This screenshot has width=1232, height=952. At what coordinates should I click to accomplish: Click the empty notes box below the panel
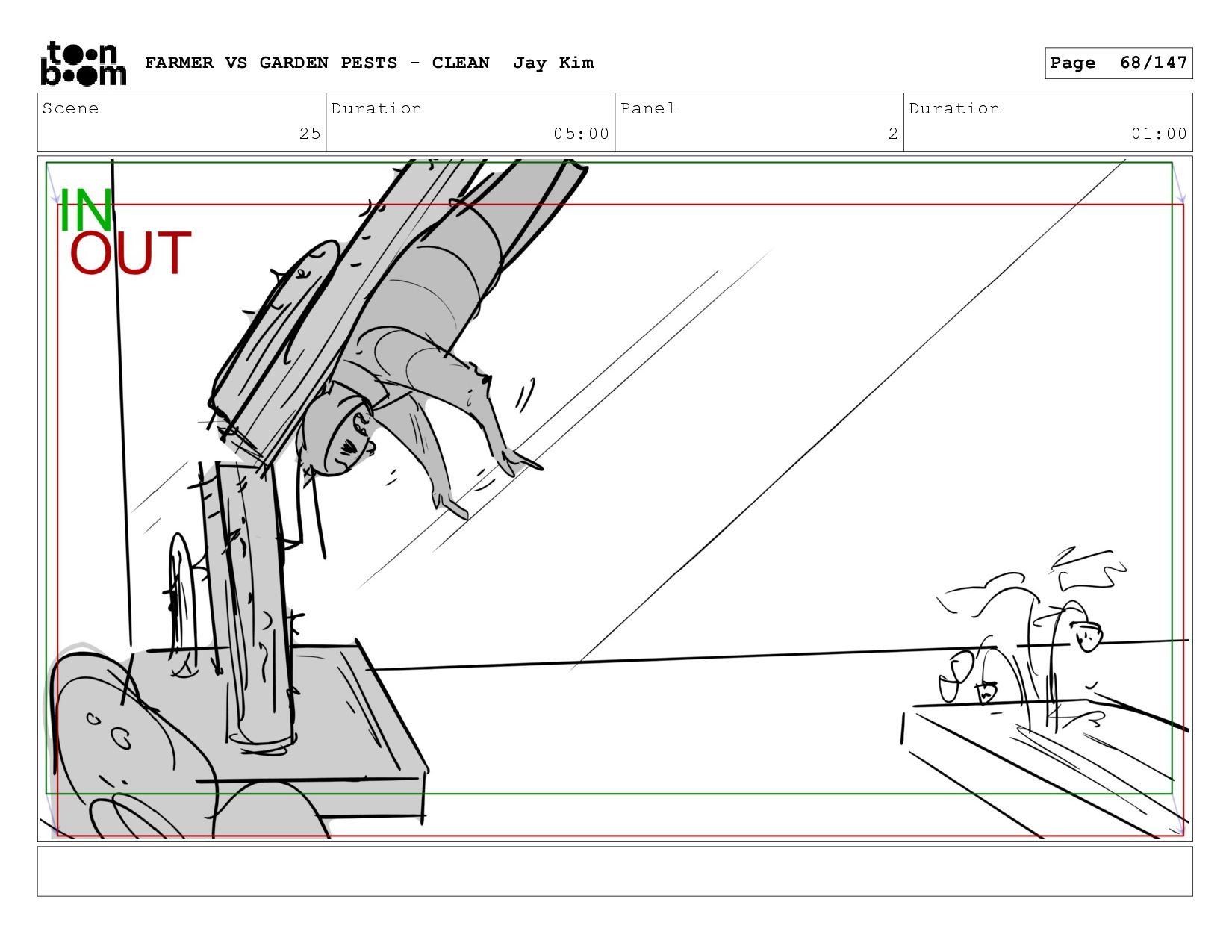pyautogui.click(x=615, y=871)
